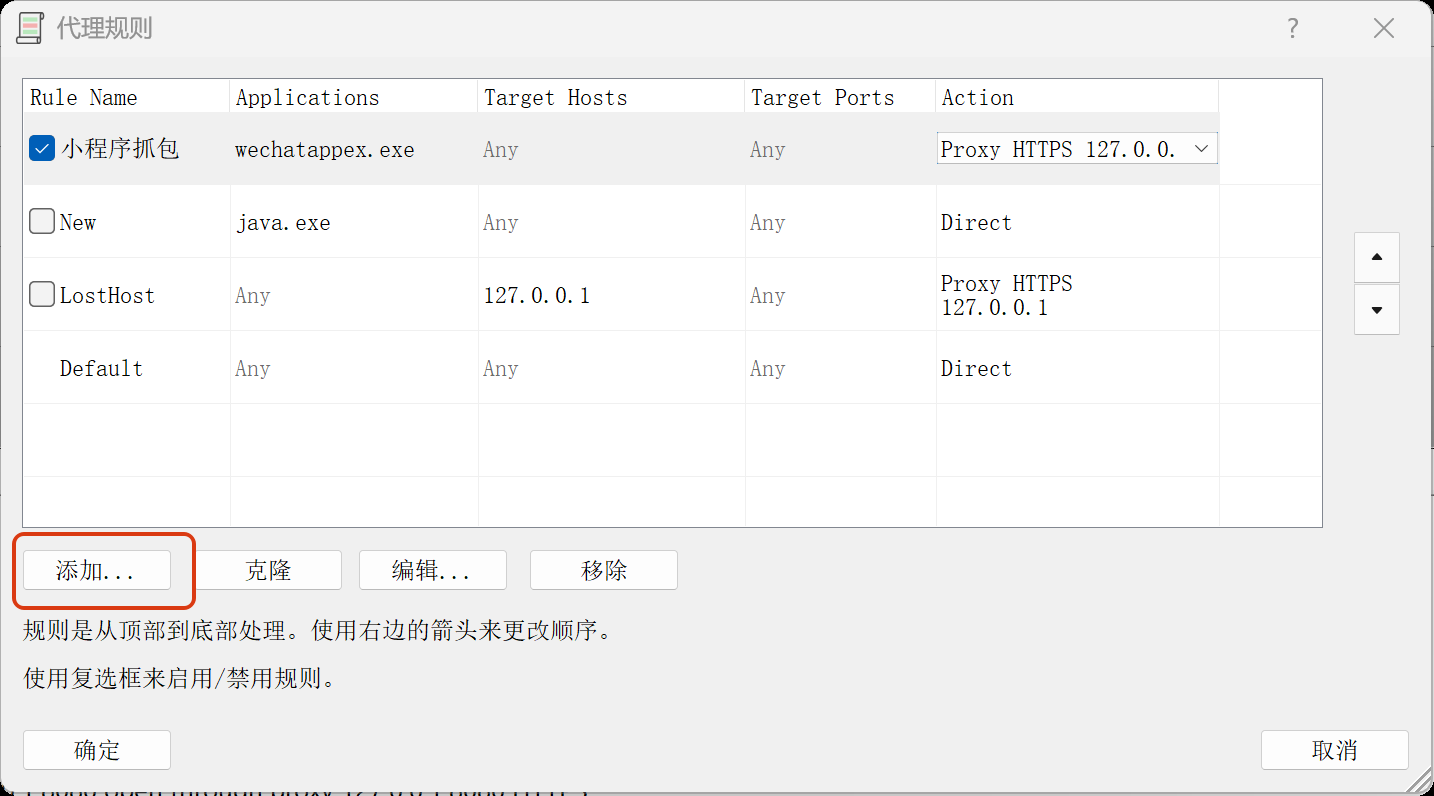Click the 添加... button to add a rule

[x=97, y=571]
